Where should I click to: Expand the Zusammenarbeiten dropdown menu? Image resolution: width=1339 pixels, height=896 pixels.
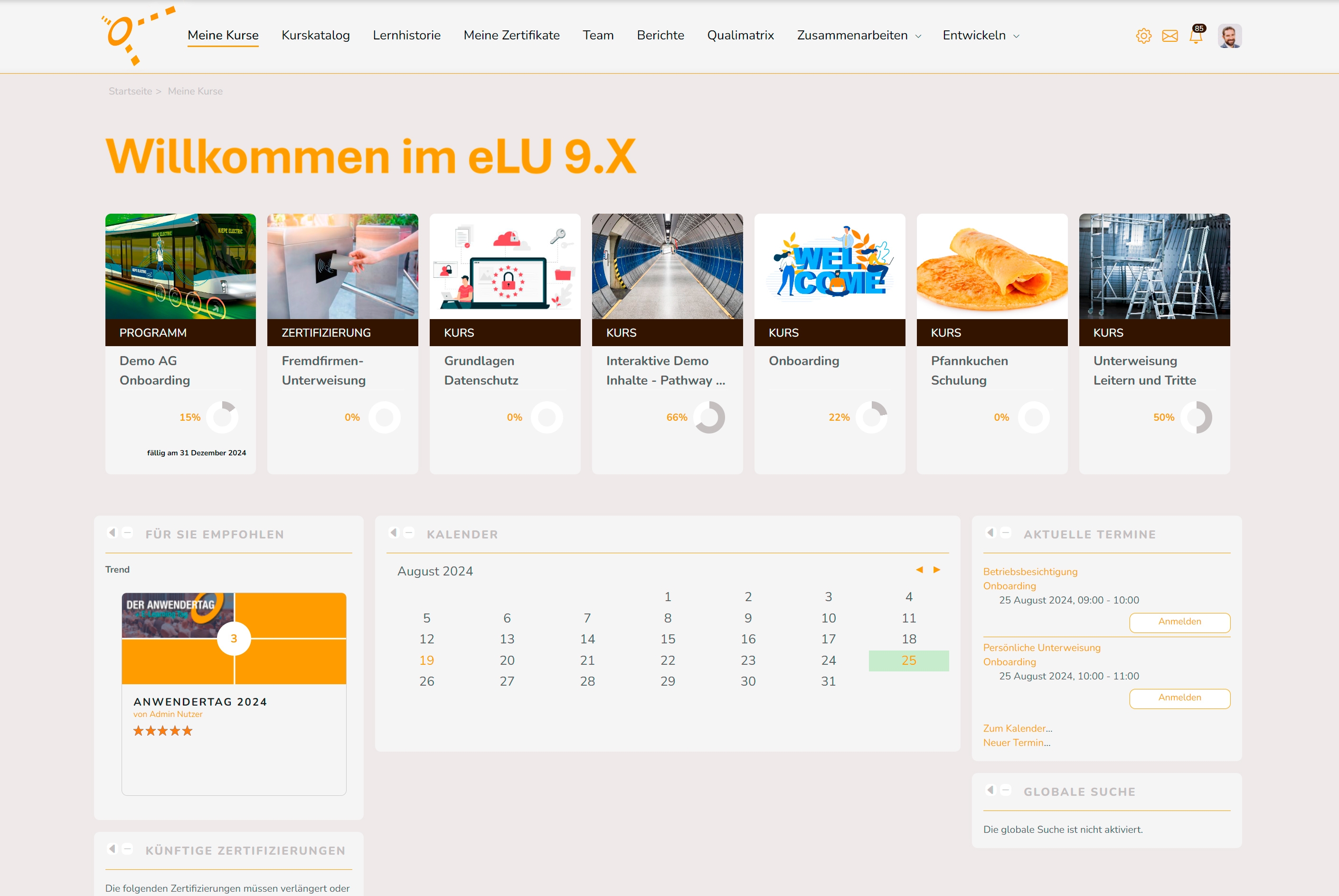tap(858, 36)
